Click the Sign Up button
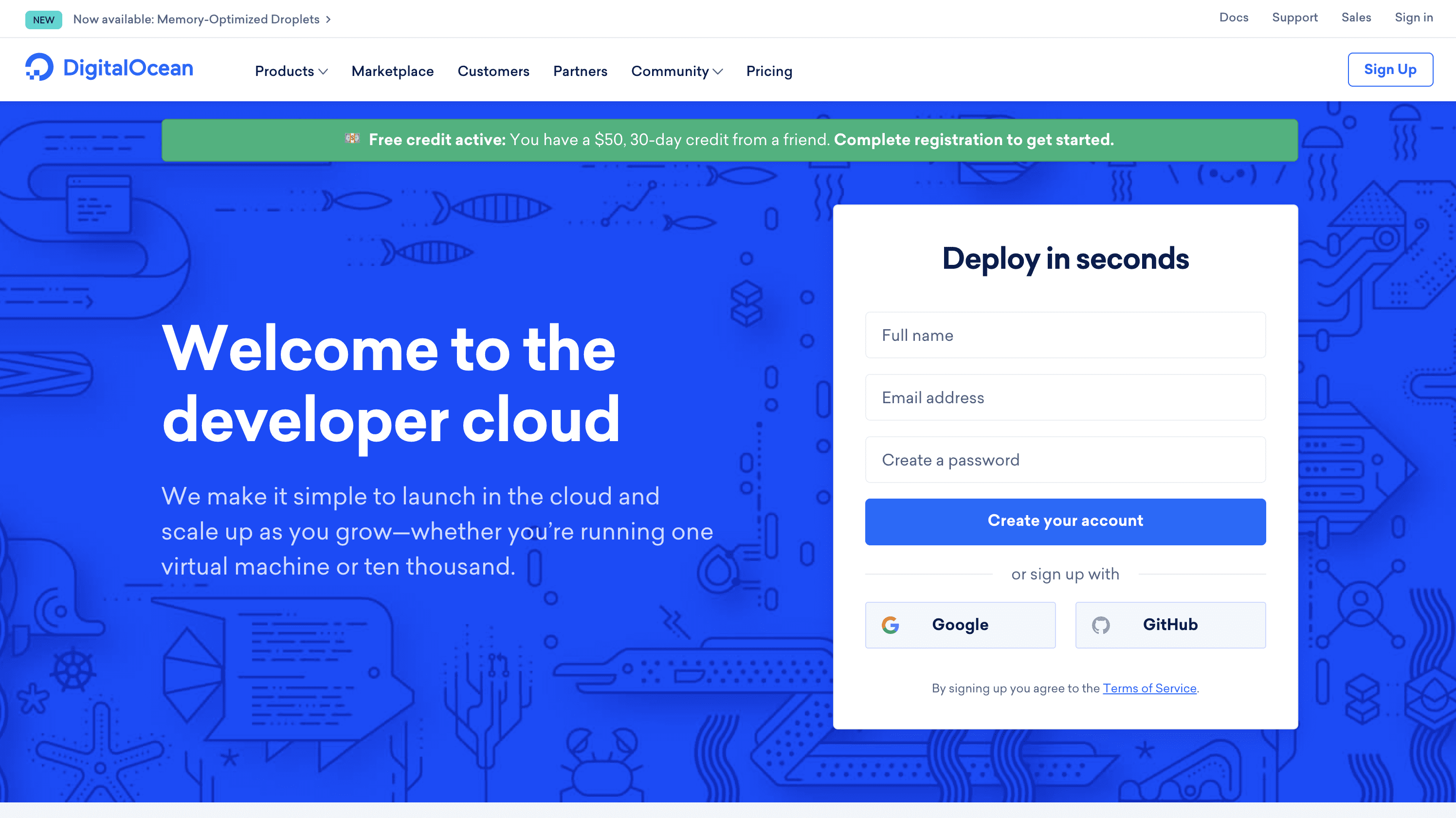The height and width of the screenshot is (818, 1456). [1390, 69]
